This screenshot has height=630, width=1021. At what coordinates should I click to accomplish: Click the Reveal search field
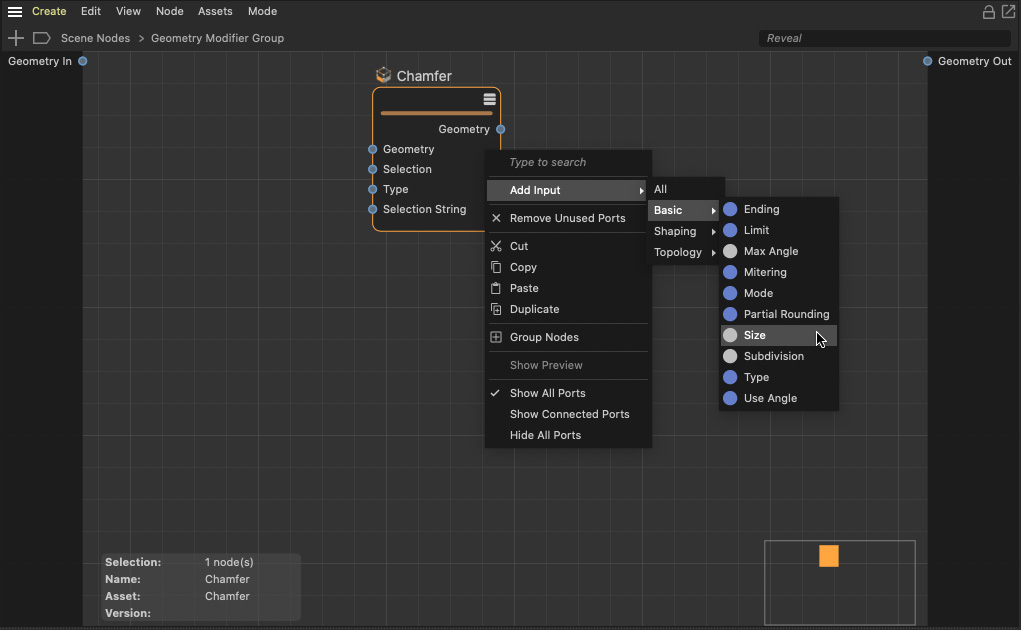coord(884,38)
